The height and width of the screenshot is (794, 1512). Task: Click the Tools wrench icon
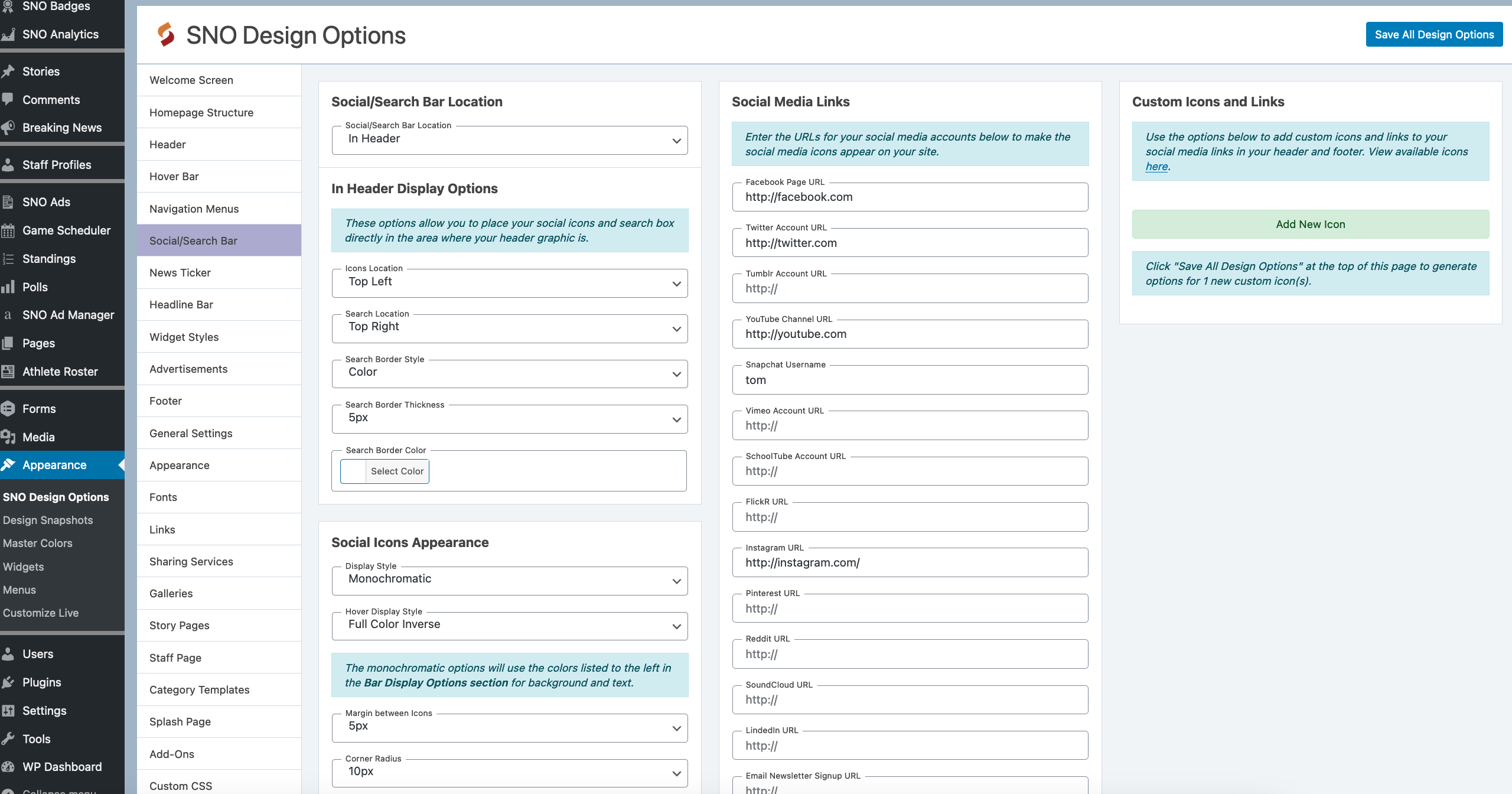(x=8, y=739)
